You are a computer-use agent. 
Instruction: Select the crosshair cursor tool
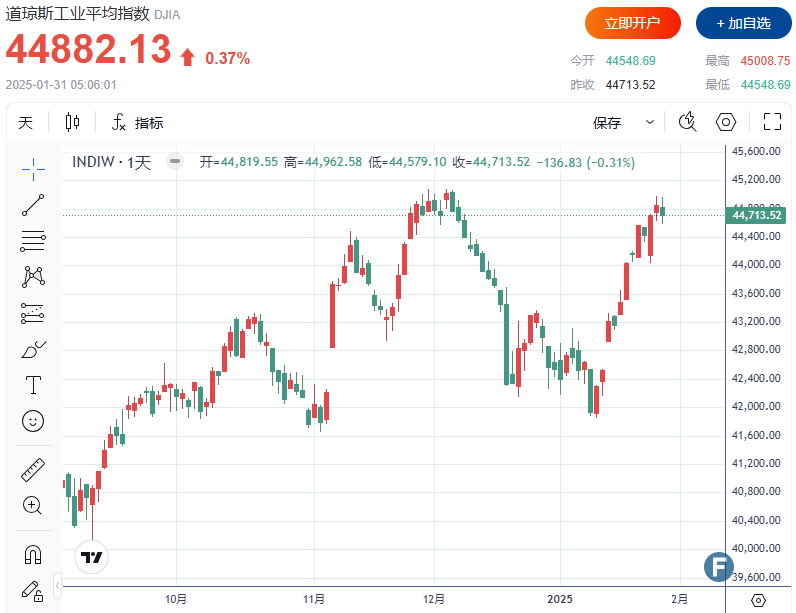pos(33,169)
